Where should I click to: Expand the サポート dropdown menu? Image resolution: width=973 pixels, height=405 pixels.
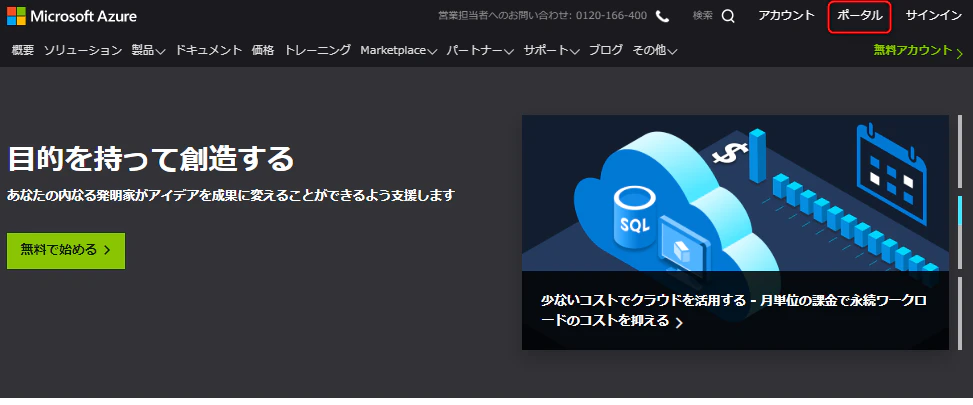551,50
